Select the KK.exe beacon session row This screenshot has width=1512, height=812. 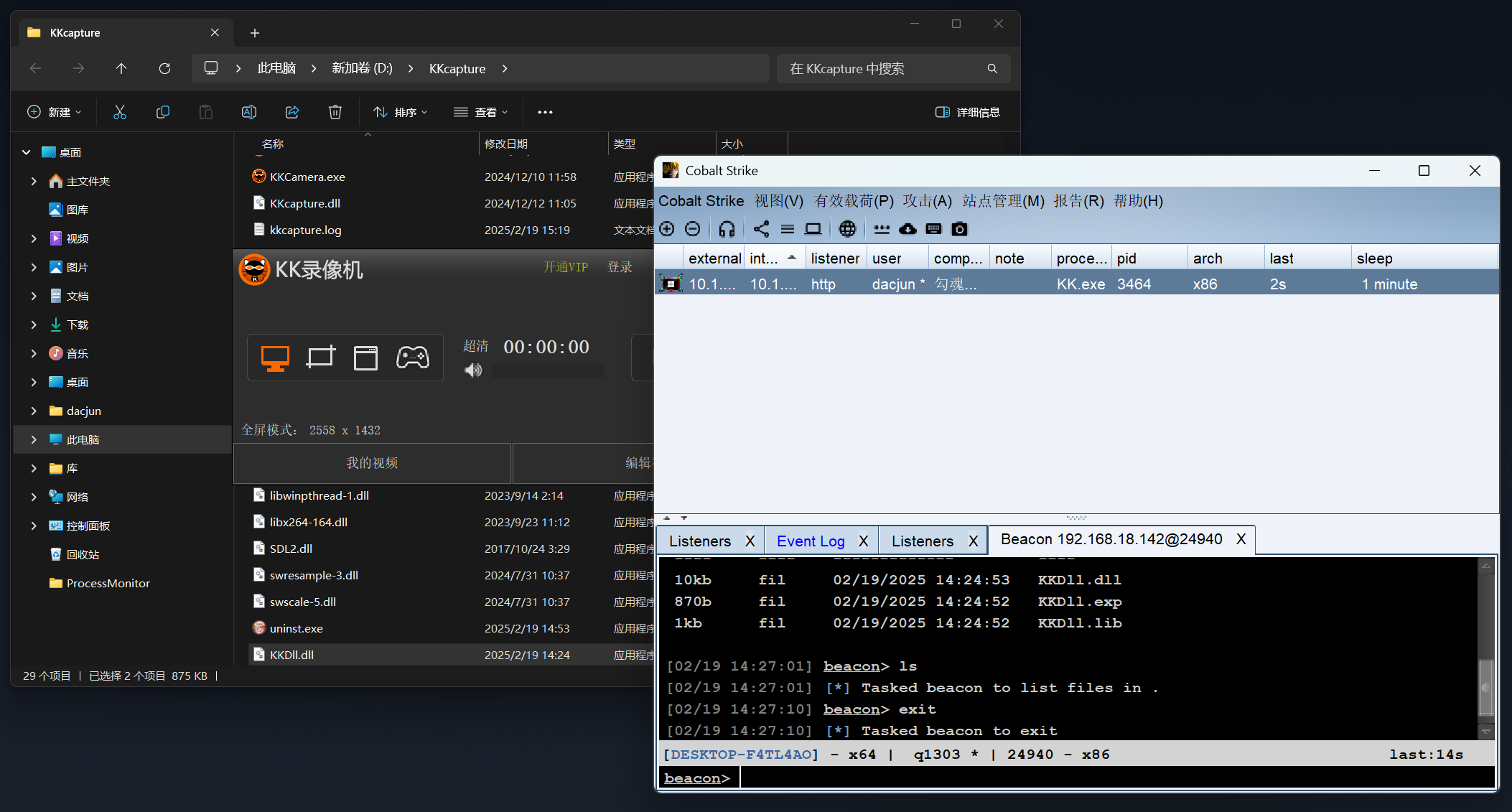[x=1077, y=284]
